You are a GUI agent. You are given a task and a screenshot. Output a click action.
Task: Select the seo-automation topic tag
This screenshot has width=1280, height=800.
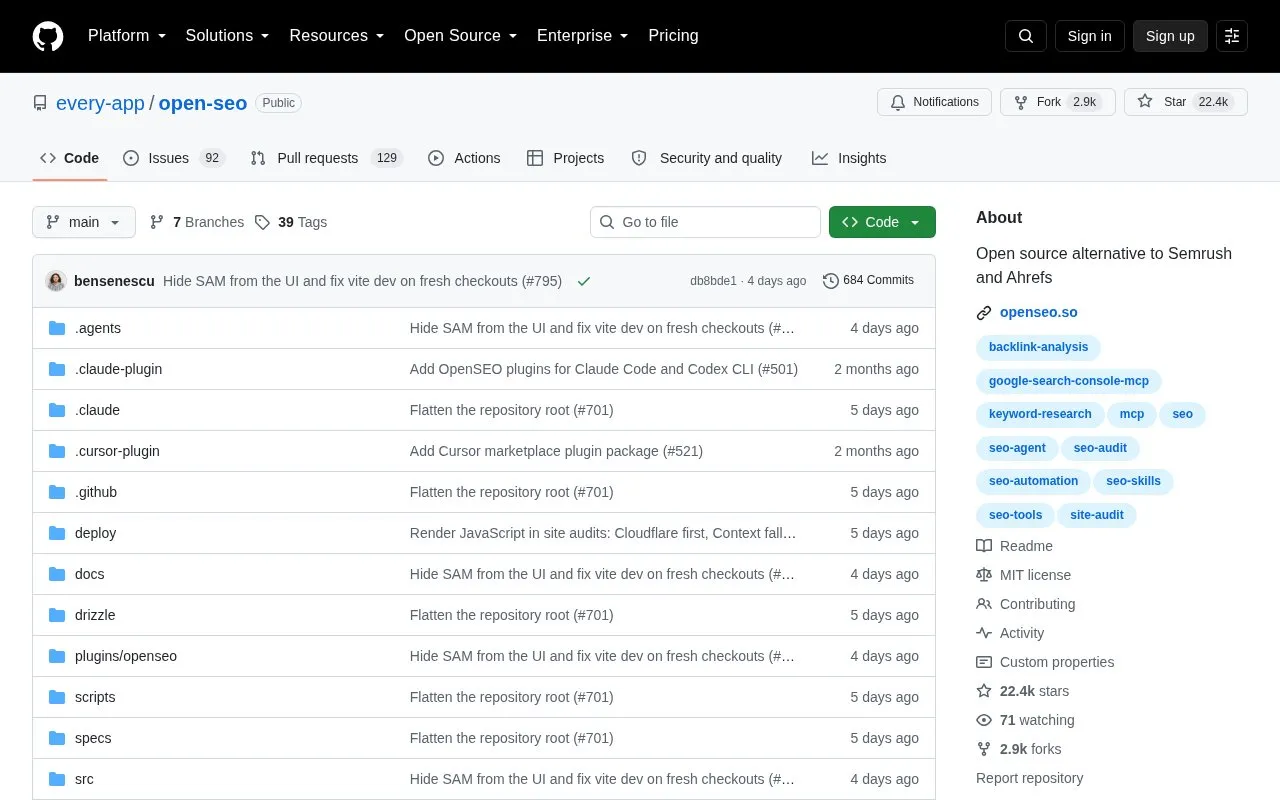point(1033,481)
